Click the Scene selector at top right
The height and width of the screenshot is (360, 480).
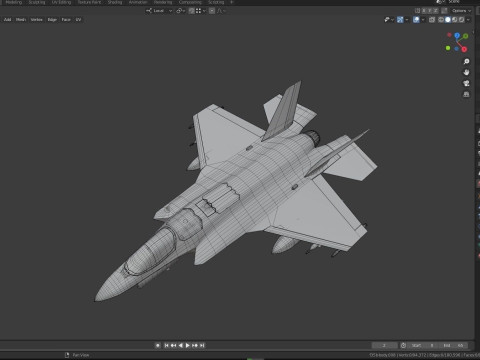pyautogui.click(x=454, y=2)
